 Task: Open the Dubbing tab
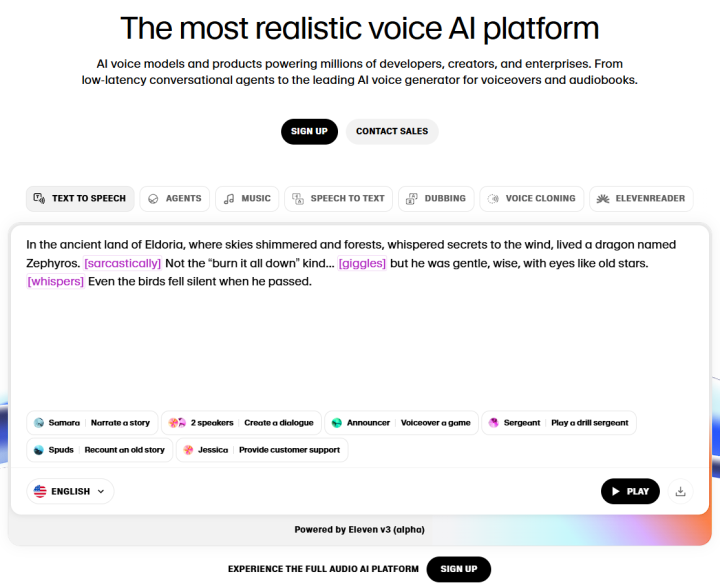[436, 198]
